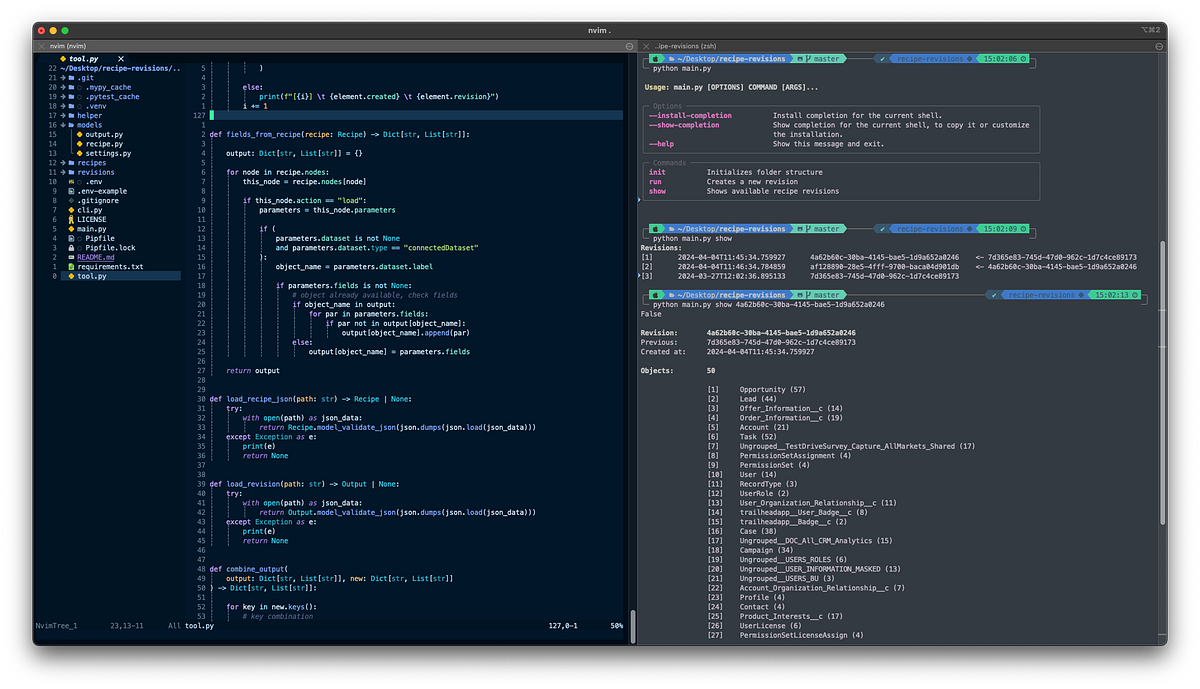Image resolution: width=1200 pixels, height=689 pixels.
Task: Click the green icon next to requirements.txt
Action: tap(70, 267)
